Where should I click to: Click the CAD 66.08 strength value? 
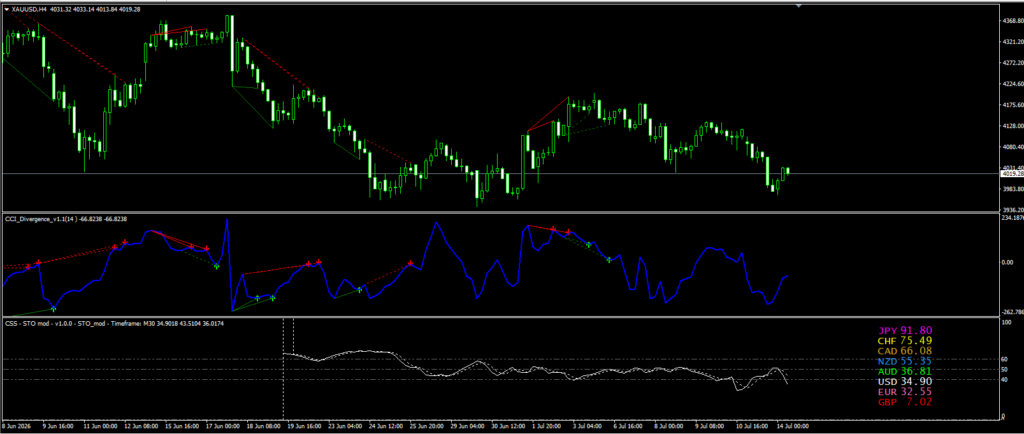tap(905, 351)
